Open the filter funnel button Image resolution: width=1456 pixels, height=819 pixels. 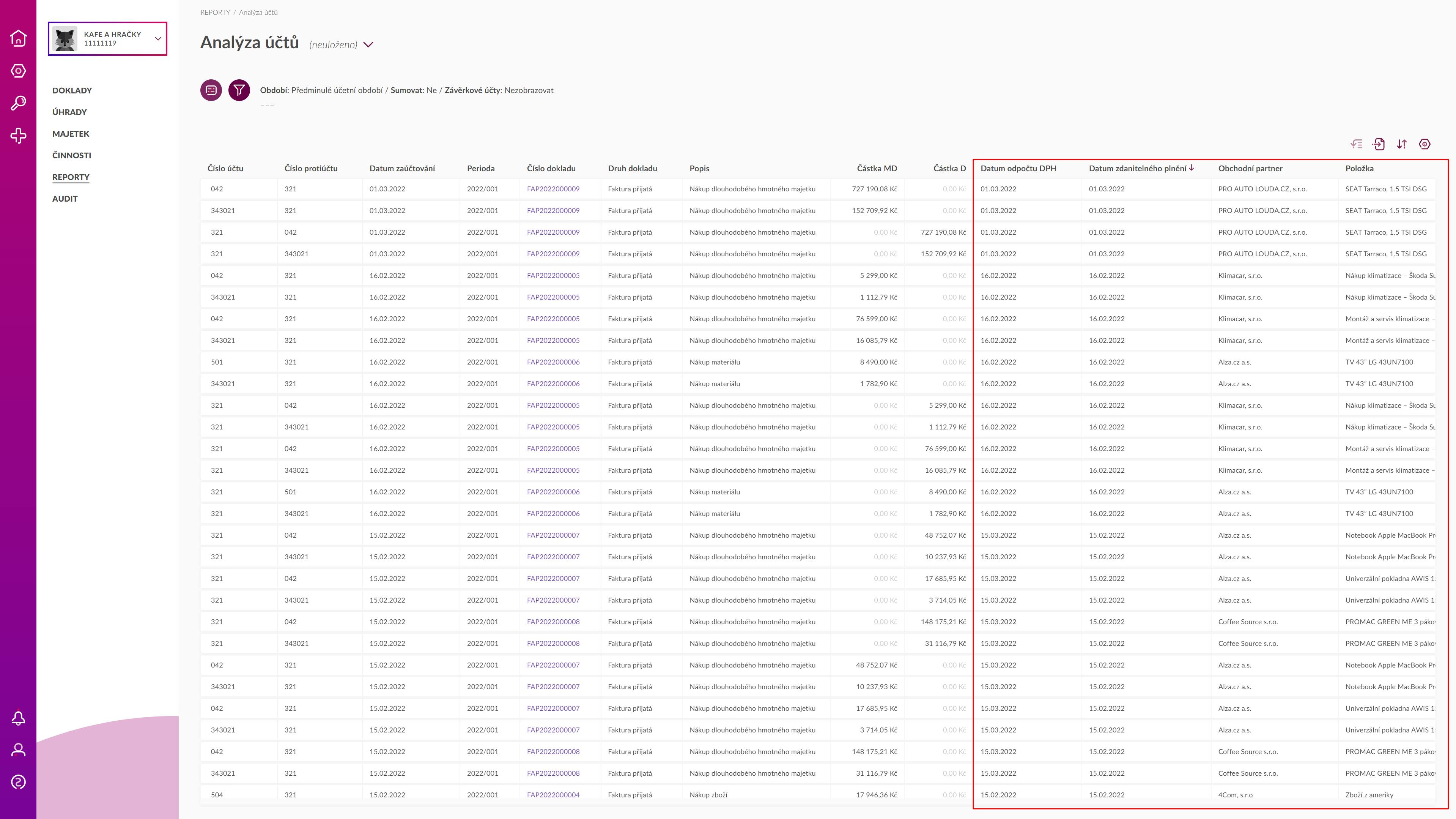pyautogui.click(x=239, y=90)
